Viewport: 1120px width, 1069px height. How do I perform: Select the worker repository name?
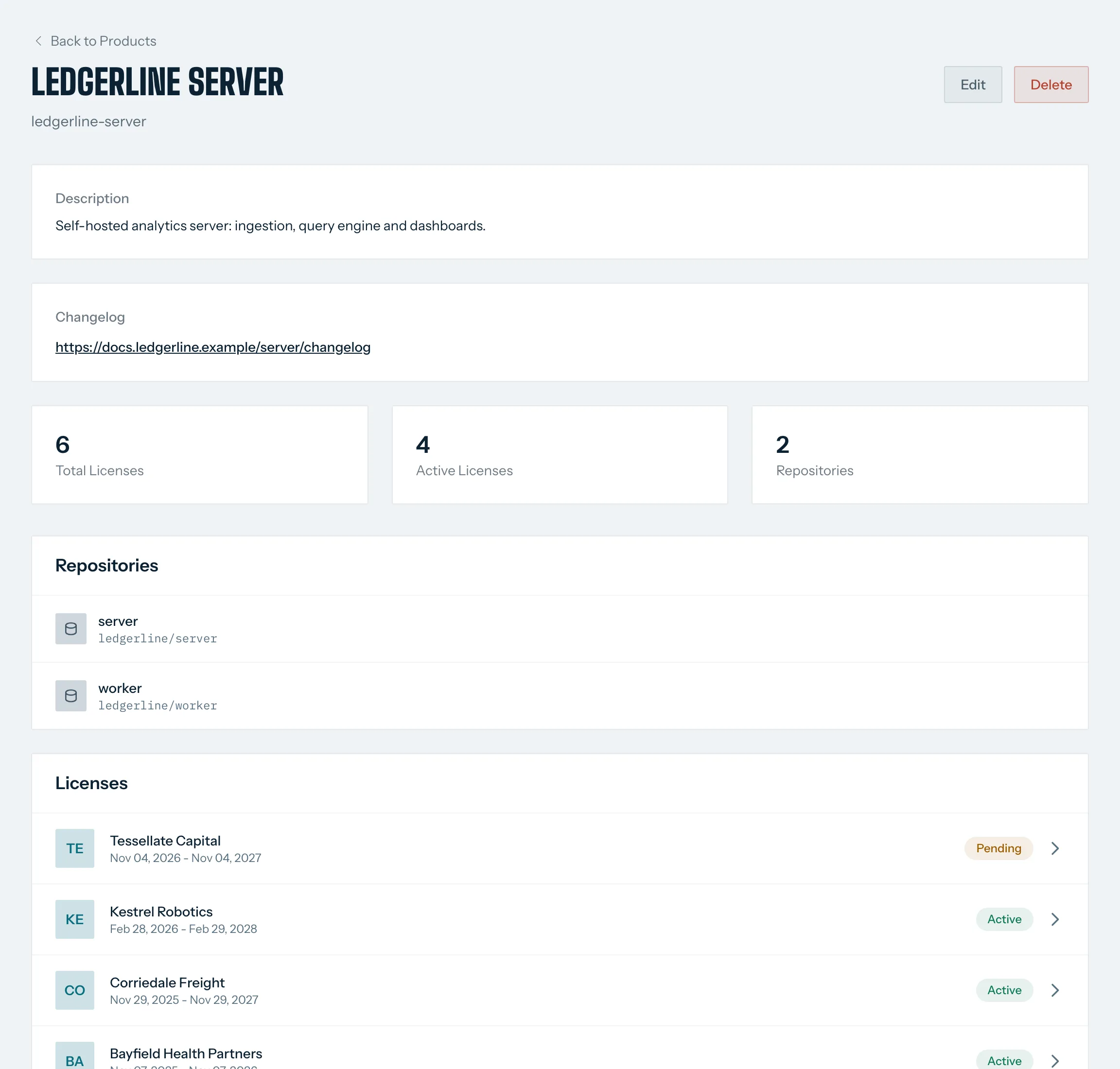pos(120,689)
